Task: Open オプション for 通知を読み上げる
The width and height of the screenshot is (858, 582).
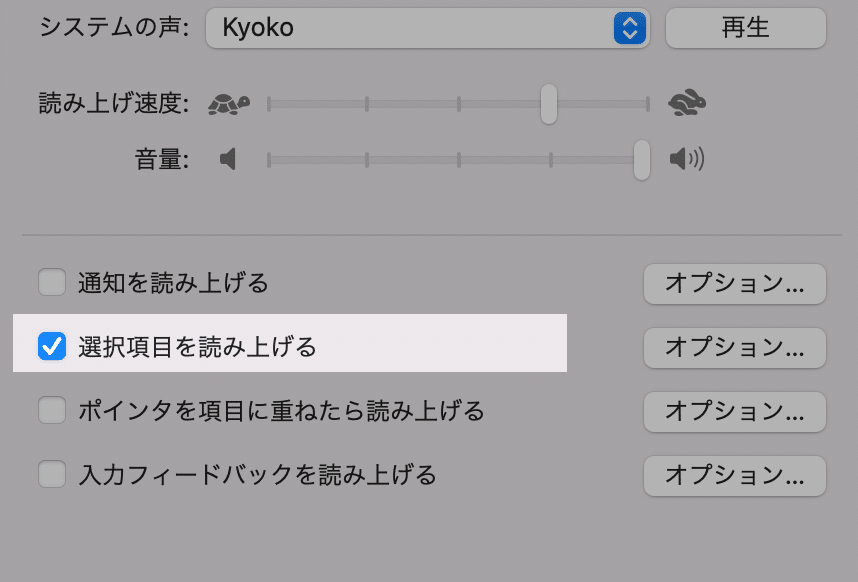Action: click(734, 284)
